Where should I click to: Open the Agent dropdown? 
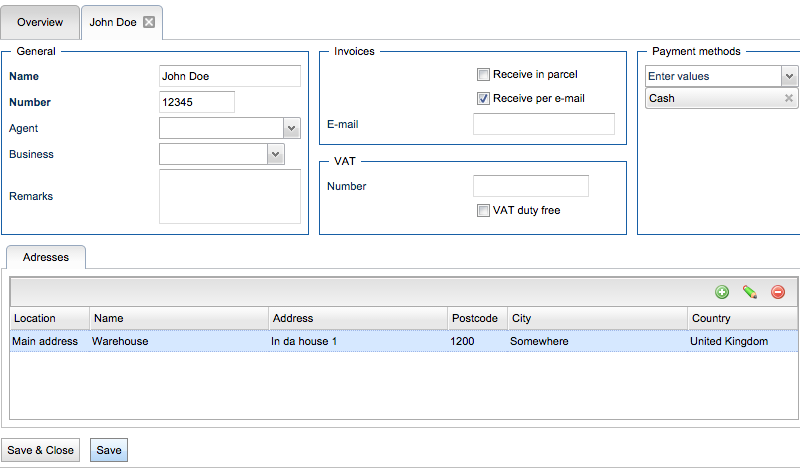pyautogui.click(x=292, y=128)
